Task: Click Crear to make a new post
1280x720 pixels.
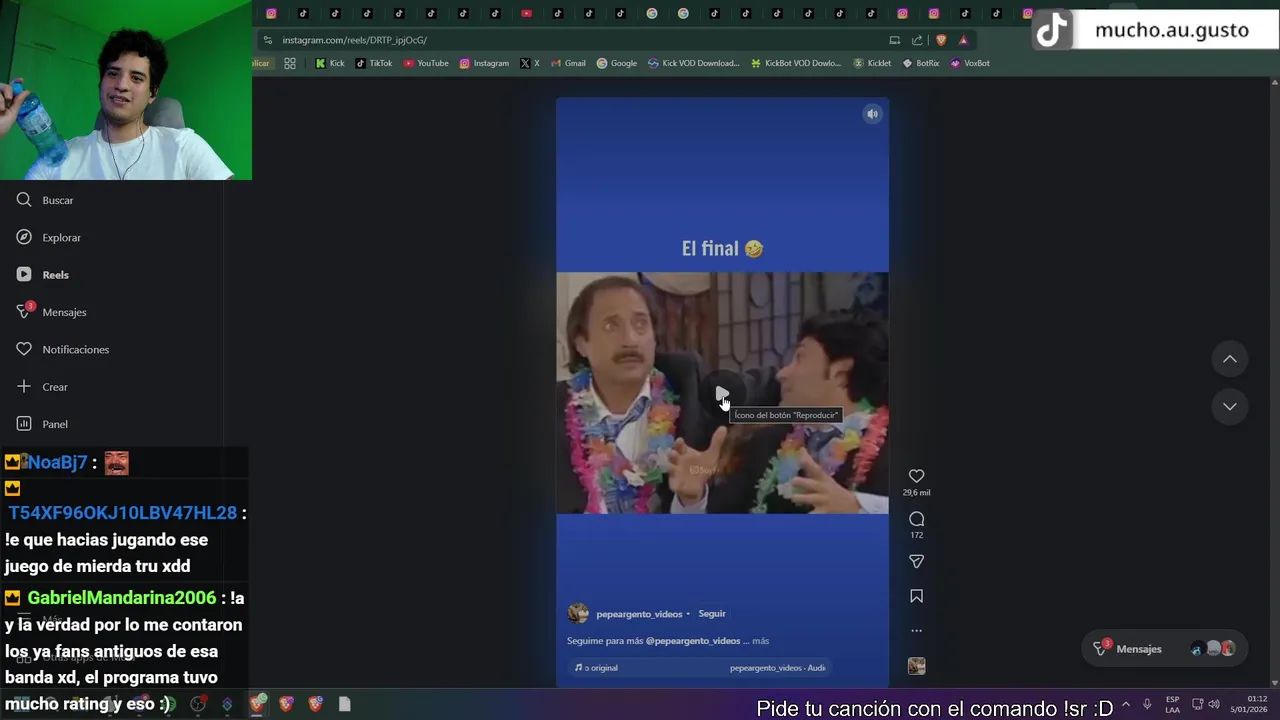Action: coord(42,387)
